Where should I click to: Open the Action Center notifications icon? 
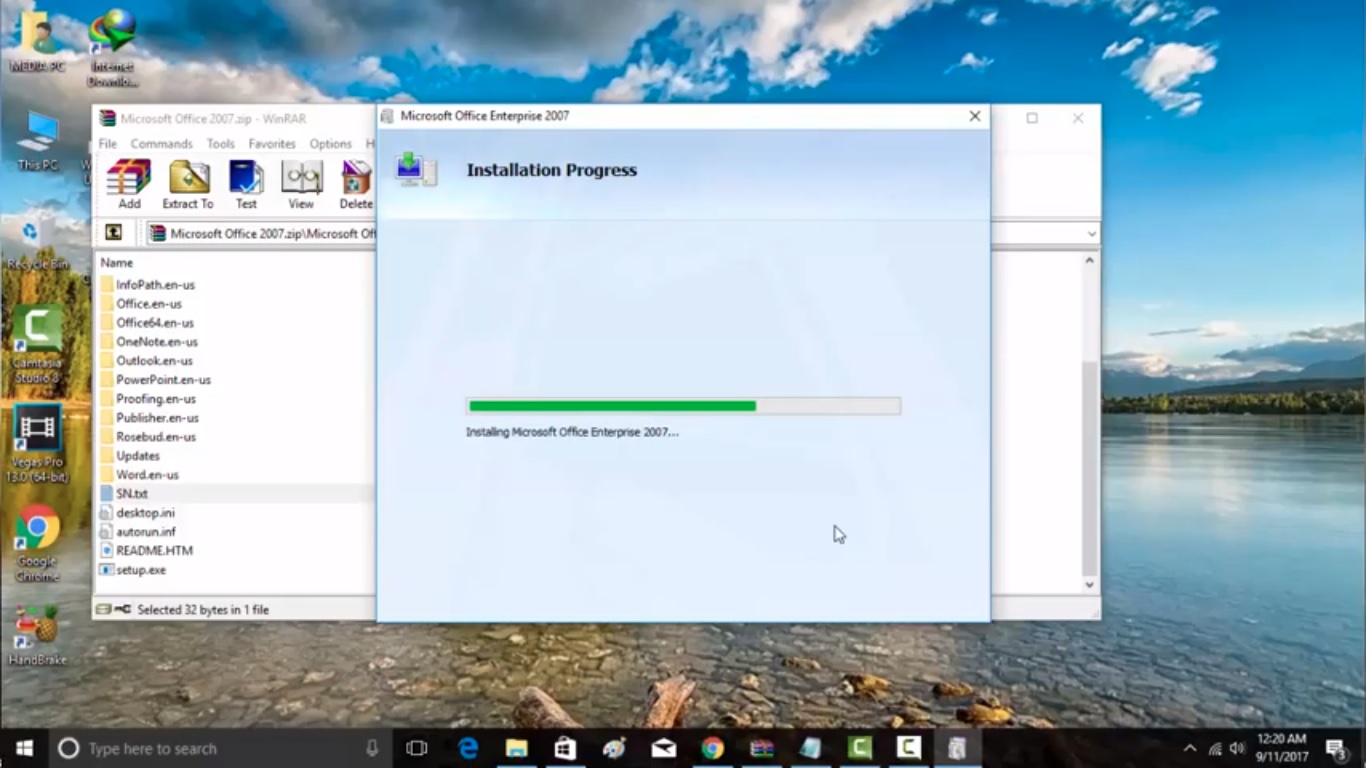coord(1338,748)
